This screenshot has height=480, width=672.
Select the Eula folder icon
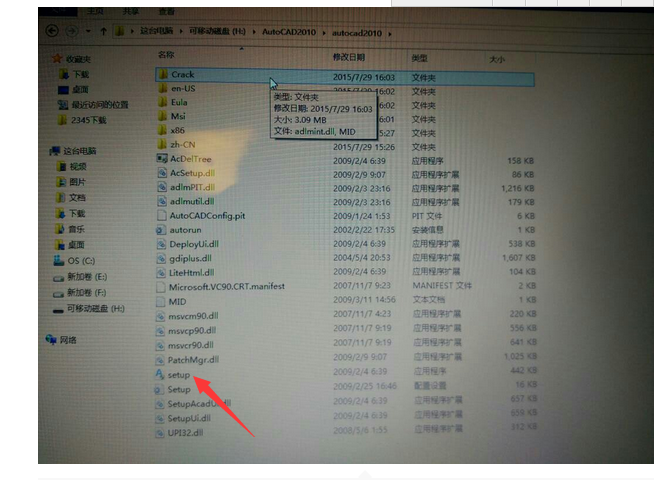[162, 102]
